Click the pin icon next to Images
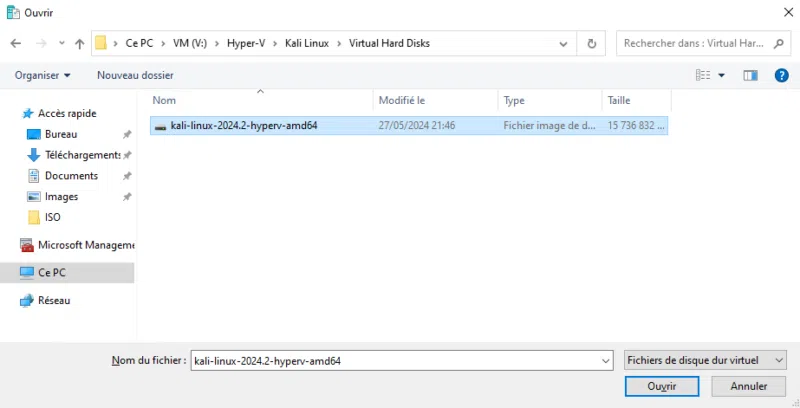This screenshot has height=408, width=800. (127, 197)
